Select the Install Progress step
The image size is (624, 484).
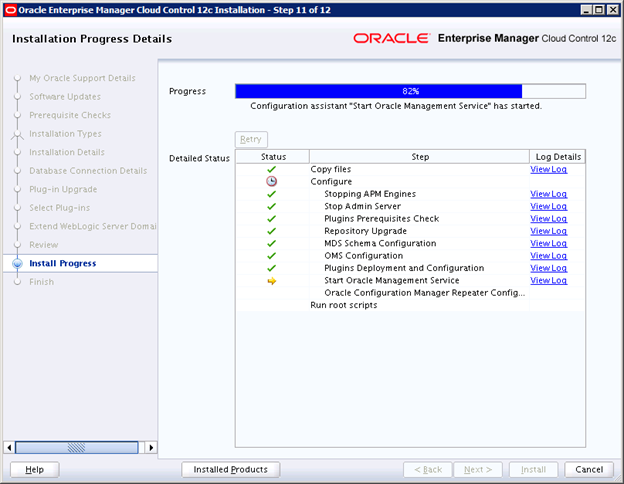[63, 263]
